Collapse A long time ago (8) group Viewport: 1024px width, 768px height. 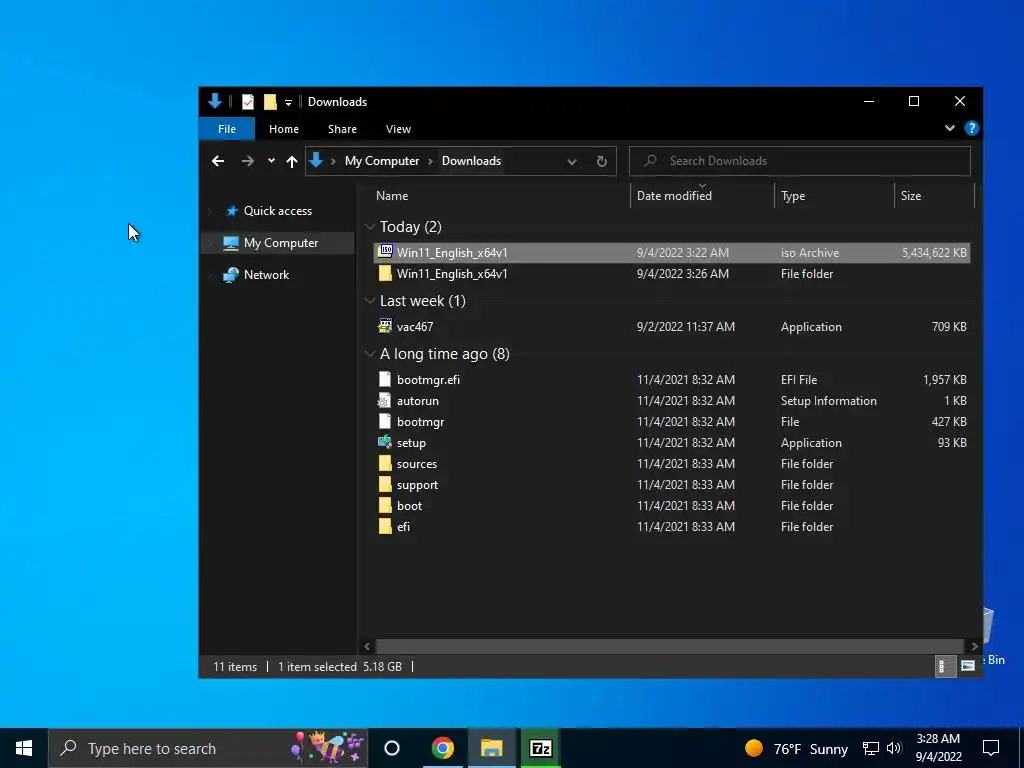click(370, 353)
